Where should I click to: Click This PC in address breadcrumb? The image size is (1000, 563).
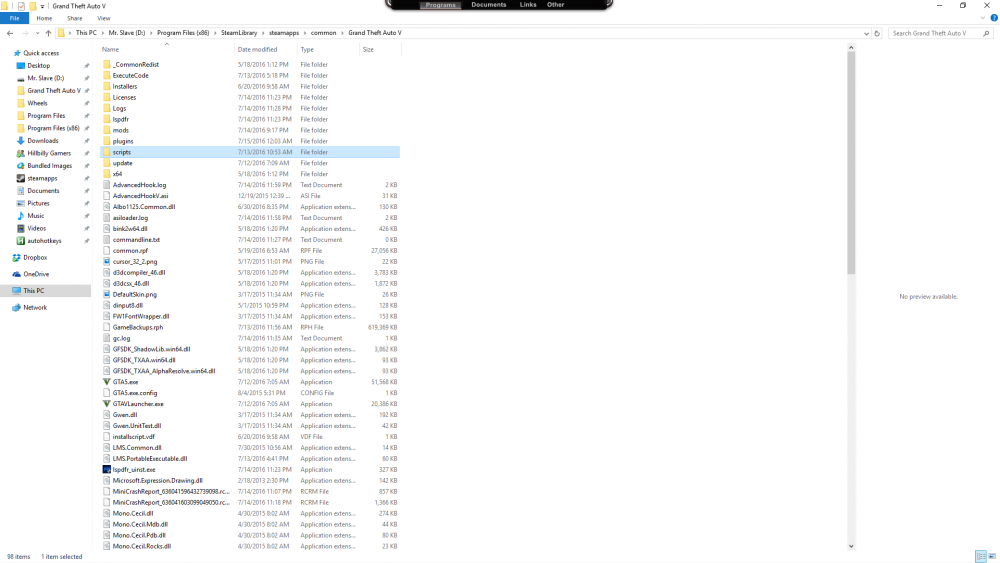(86, 33)
